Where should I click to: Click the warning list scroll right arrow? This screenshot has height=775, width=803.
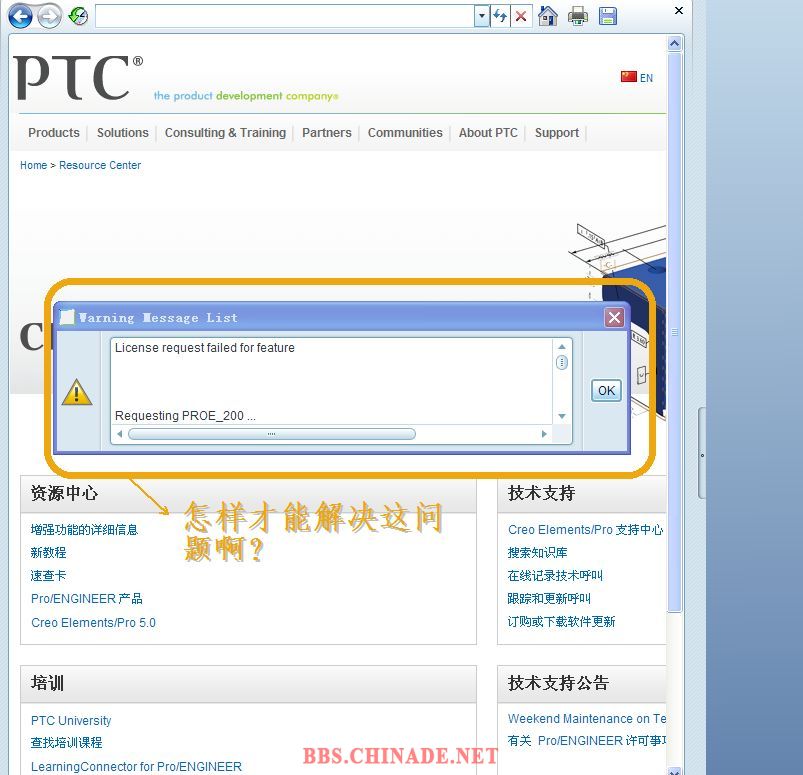click(544, 434)
